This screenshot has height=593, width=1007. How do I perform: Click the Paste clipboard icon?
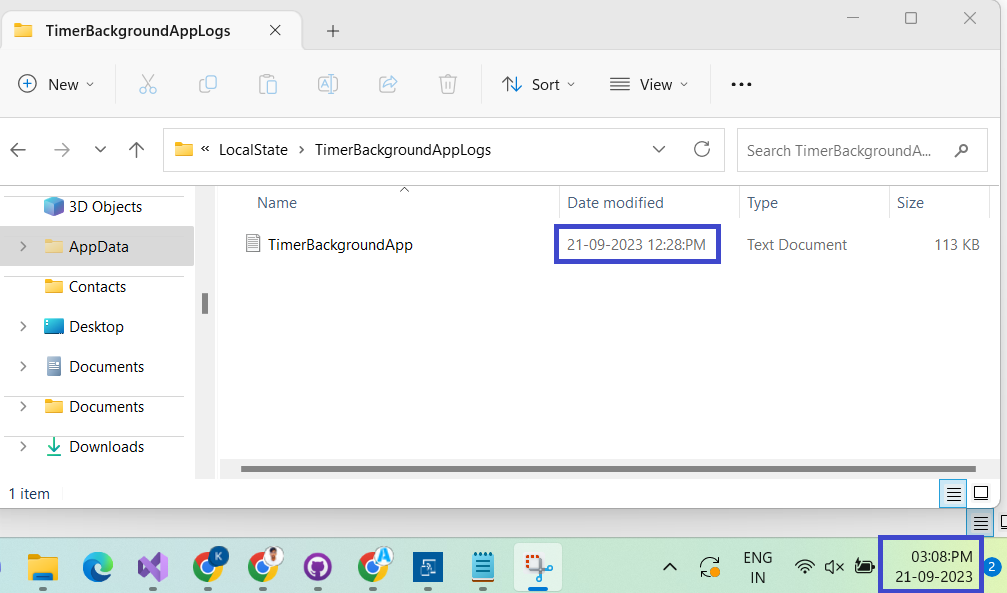(x=268, y=84)
